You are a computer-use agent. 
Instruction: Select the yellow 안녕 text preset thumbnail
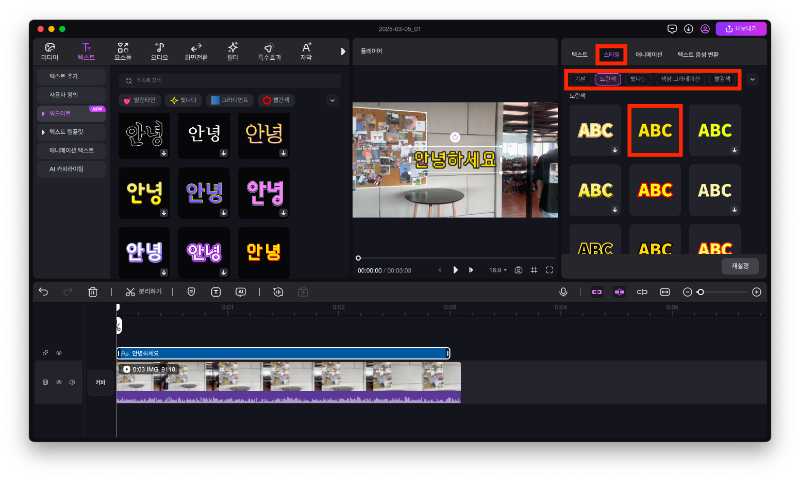click(x=263, y=133)
